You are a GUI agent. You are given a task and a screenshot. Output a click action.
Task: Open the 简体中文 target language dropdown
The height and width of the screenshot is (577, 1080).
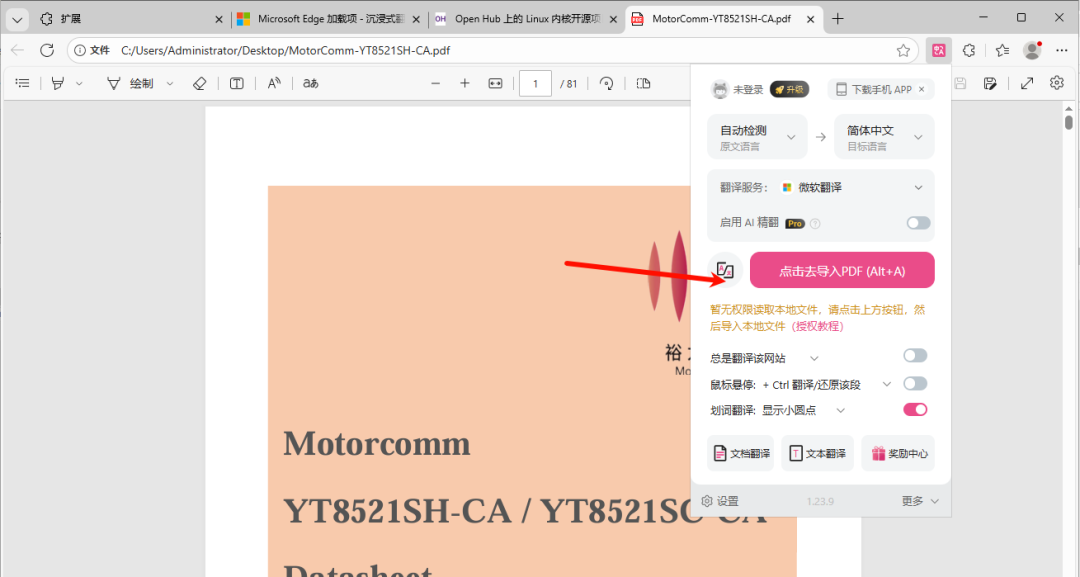click(884, 136)
